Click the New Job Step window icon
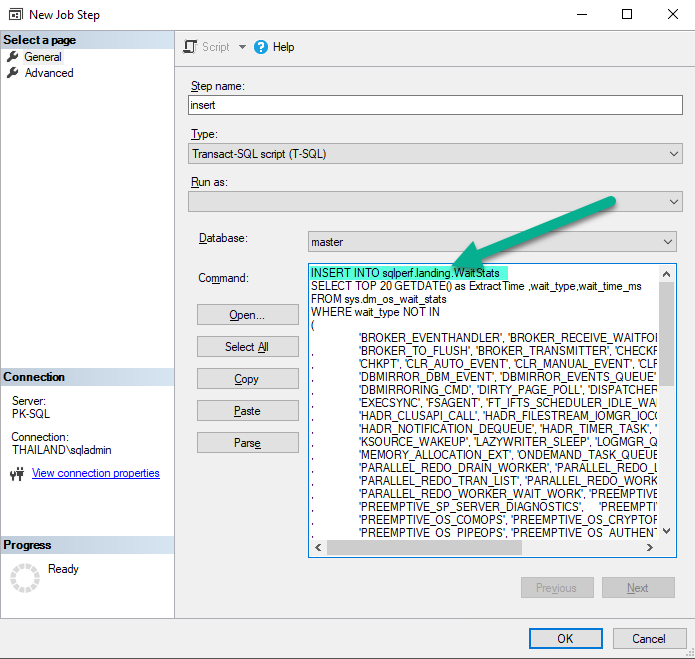This screenshot has height=659, width=695. (x=16, y=15)
